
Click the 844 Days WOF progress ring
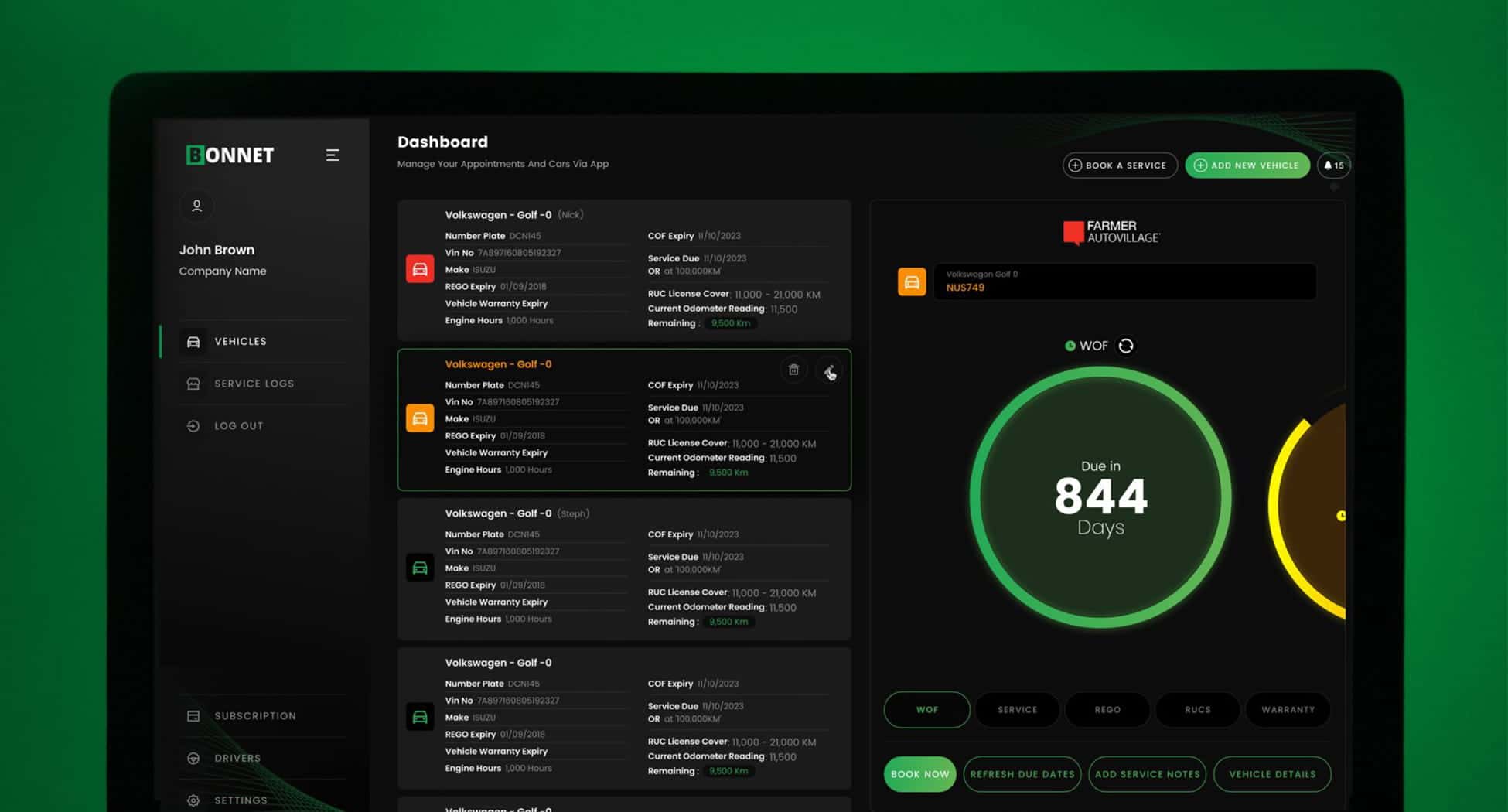[x=1100, y=497]
